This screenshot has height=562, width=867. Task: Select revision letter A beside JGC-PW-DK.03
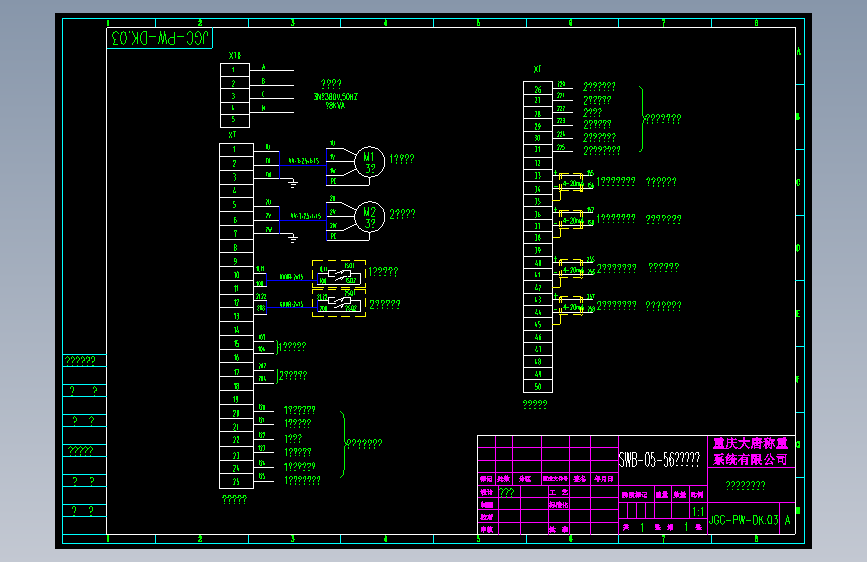[x=787, y=520]
